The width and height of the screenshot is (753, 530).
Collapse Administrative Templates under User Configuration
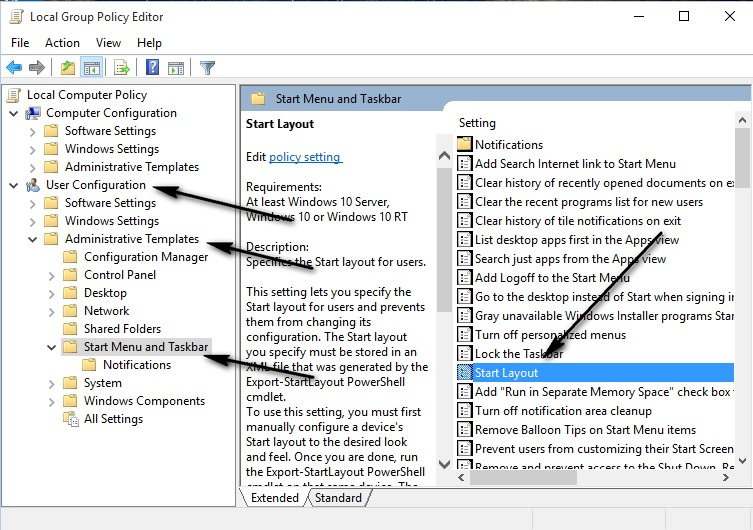33,239
